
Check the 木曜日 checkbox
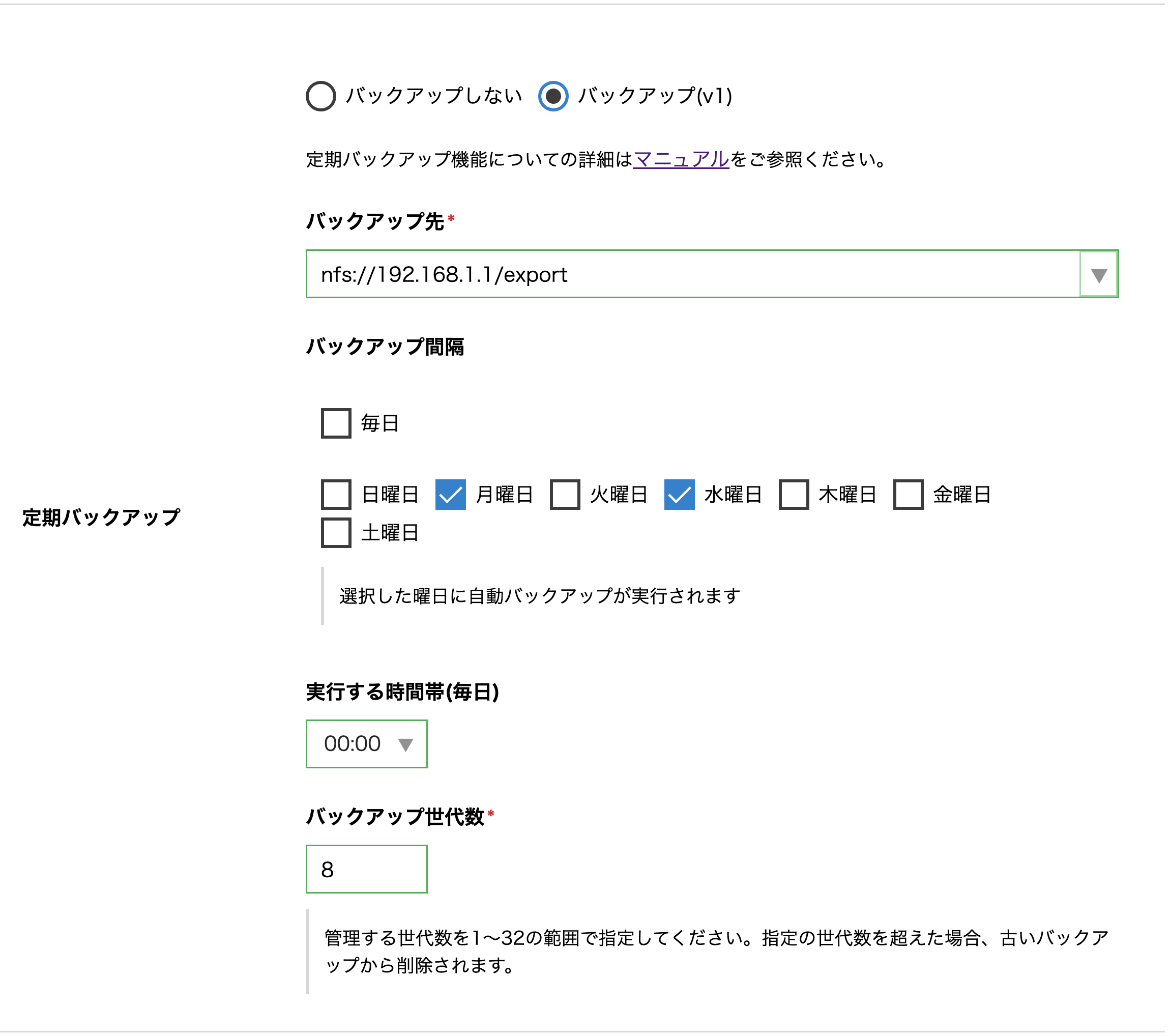794,494
